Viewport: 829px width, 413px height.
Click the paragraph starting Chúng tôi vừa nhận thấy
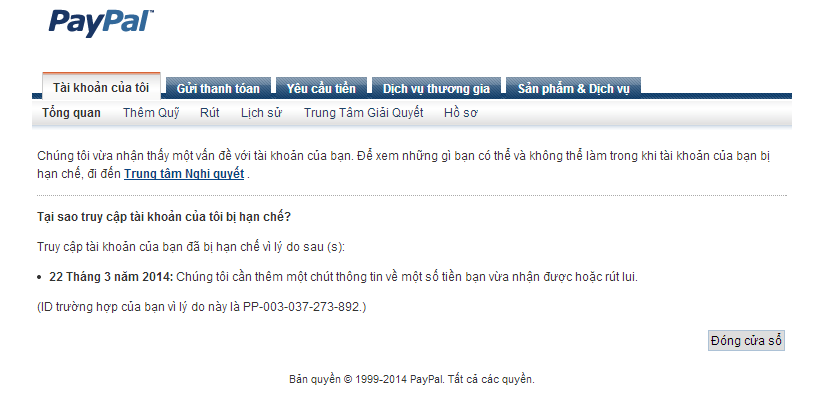coord(403,164)
